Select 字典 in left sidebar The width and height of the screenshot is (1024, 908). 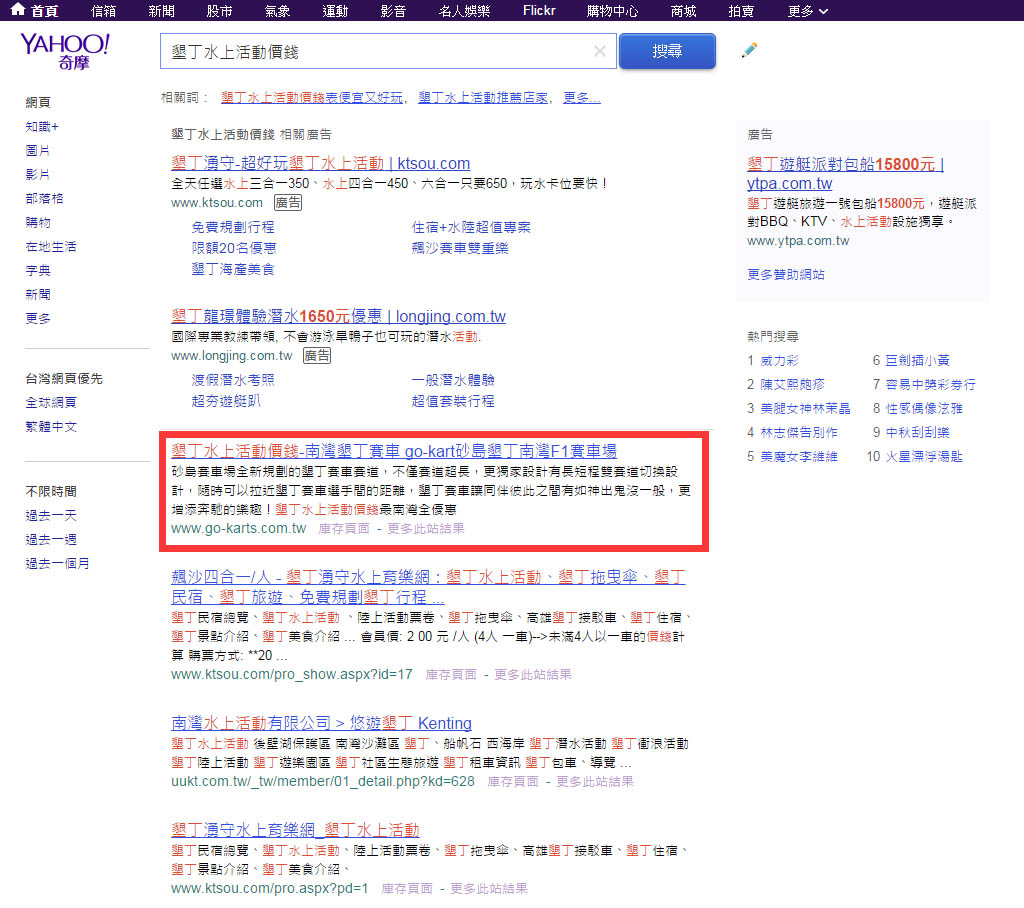pyautogui.click(x=37, y=270)
